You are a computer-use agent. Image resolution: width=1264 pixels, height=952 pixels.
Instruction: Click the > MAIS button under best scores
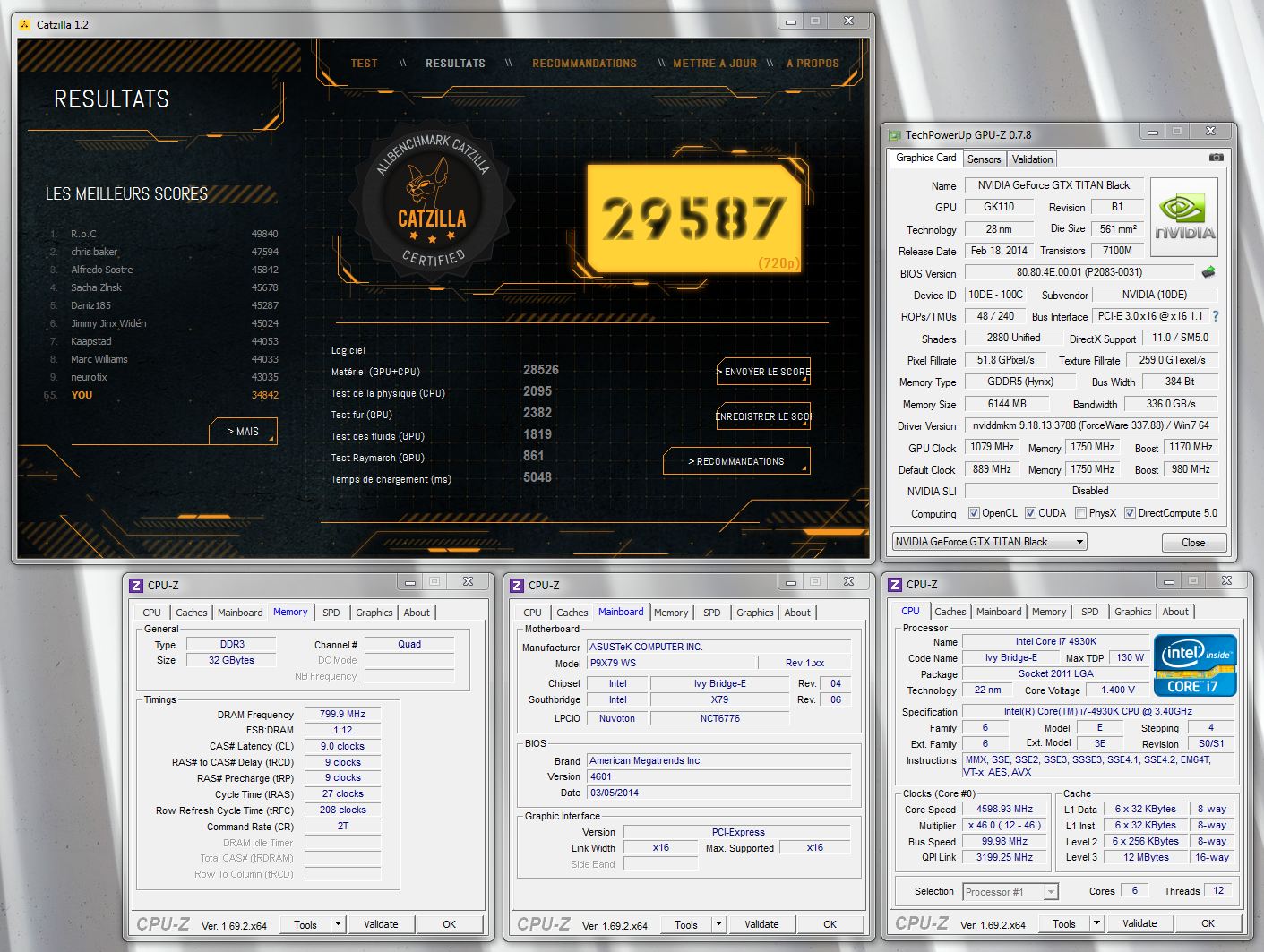(243, 432)
